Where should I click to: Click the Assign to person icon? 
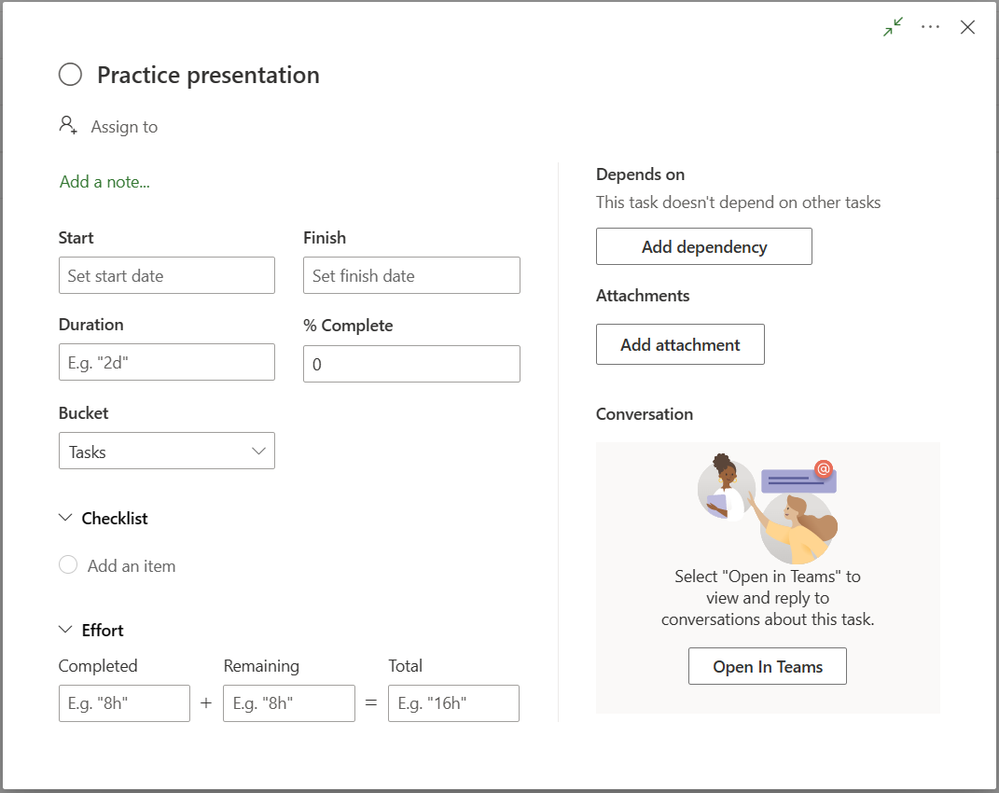click(68, 126)
